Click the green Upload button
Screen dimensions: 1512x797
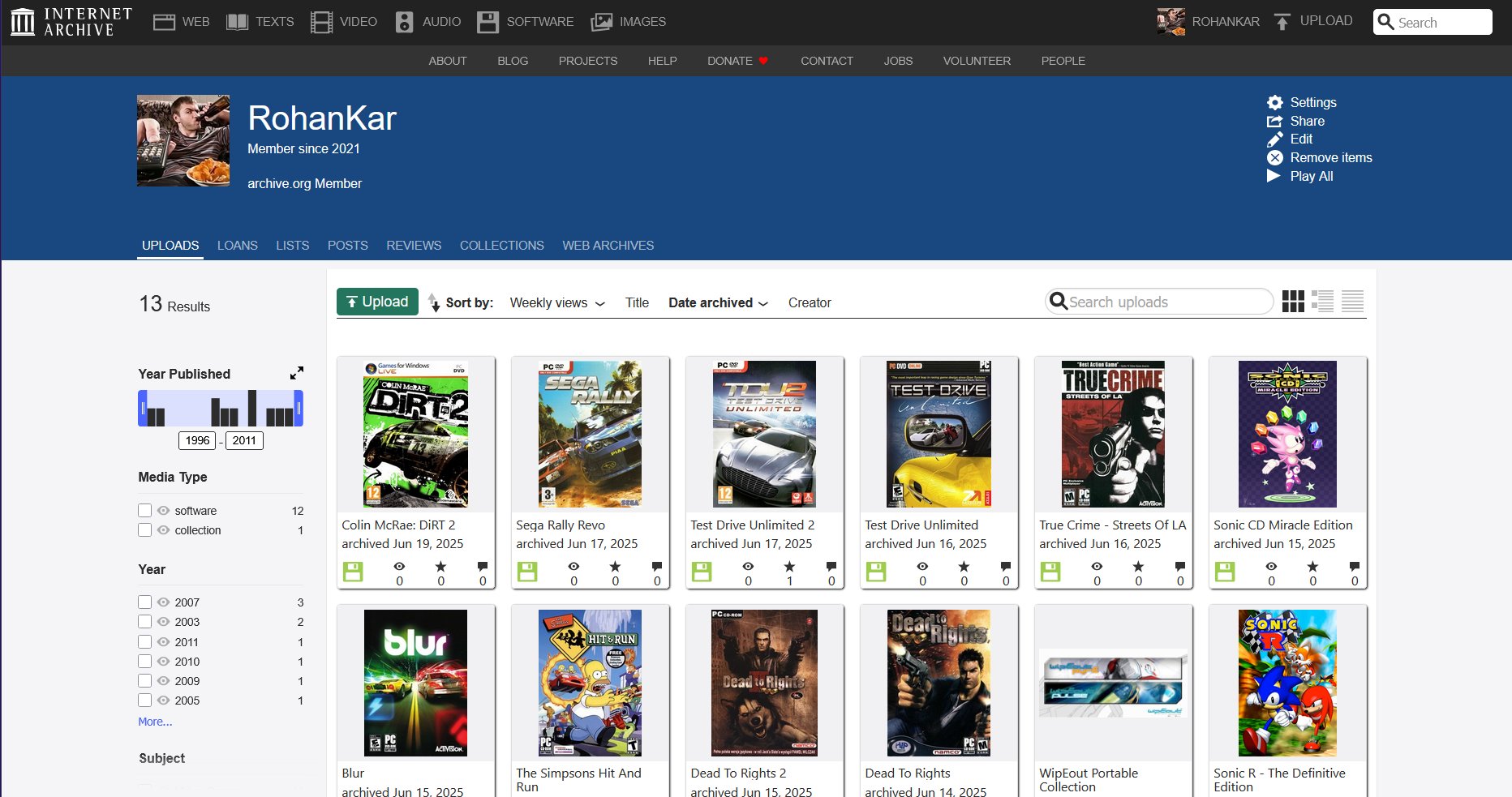pyautogui.click(x=378, y=302)
